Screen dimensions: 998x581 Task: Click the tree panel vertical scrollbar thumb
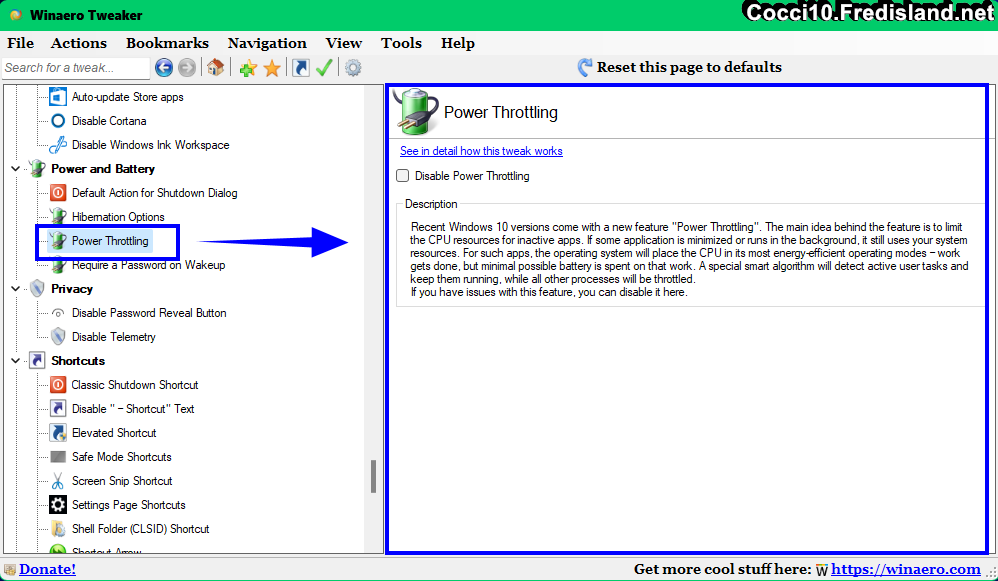point(374,477)
